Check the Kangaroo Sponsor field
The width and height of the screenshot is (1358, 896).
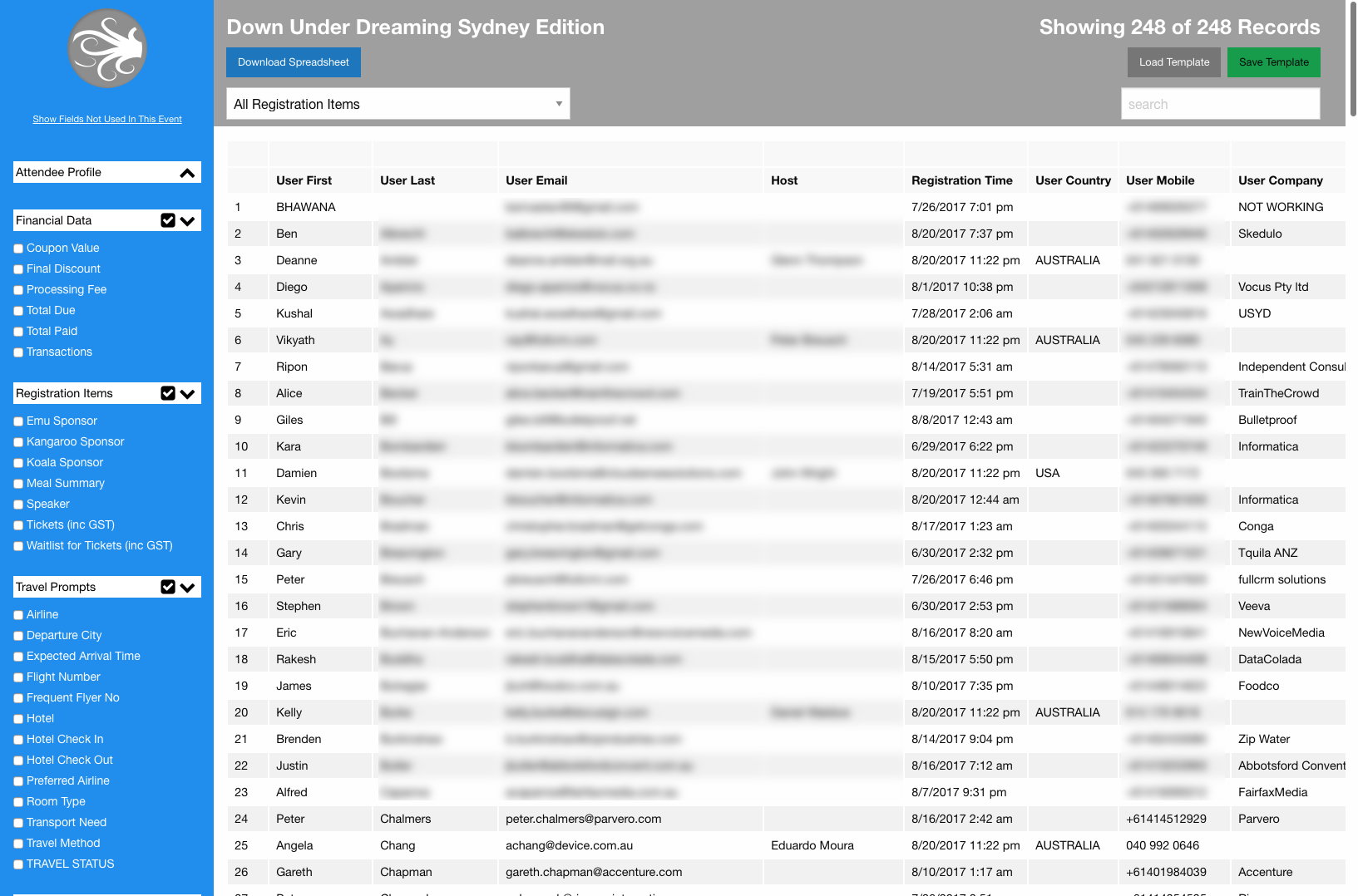[18, 442]
